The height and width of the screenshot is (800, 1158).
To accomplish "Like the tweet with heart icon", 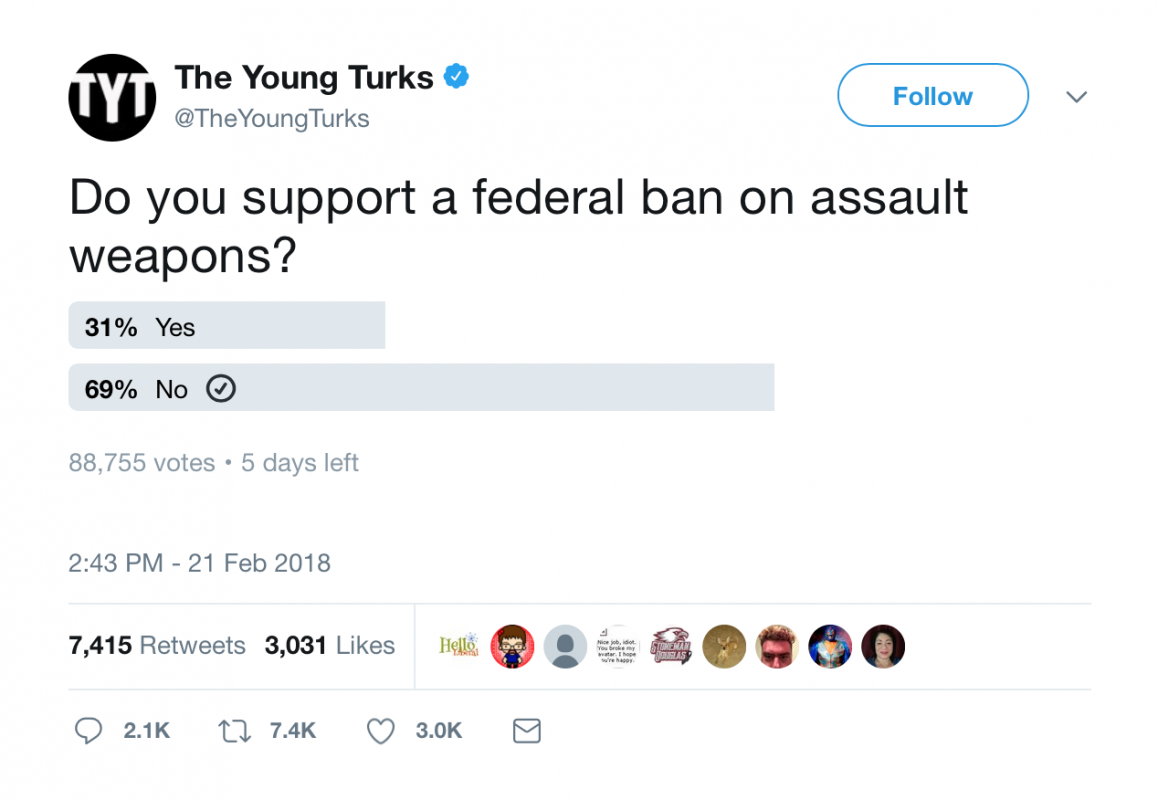I will click(x=381, y=731).
